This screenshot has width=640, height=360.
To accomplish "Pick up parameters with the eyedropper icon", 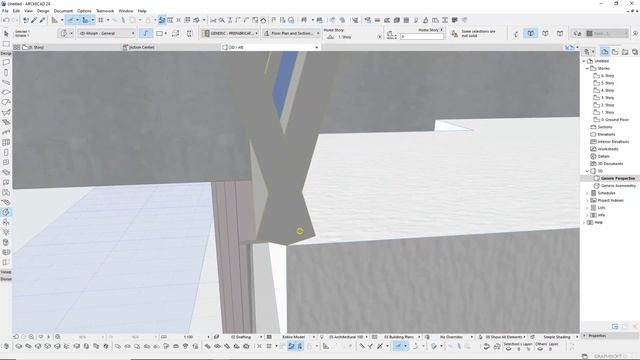I will (x=34, y=20).
